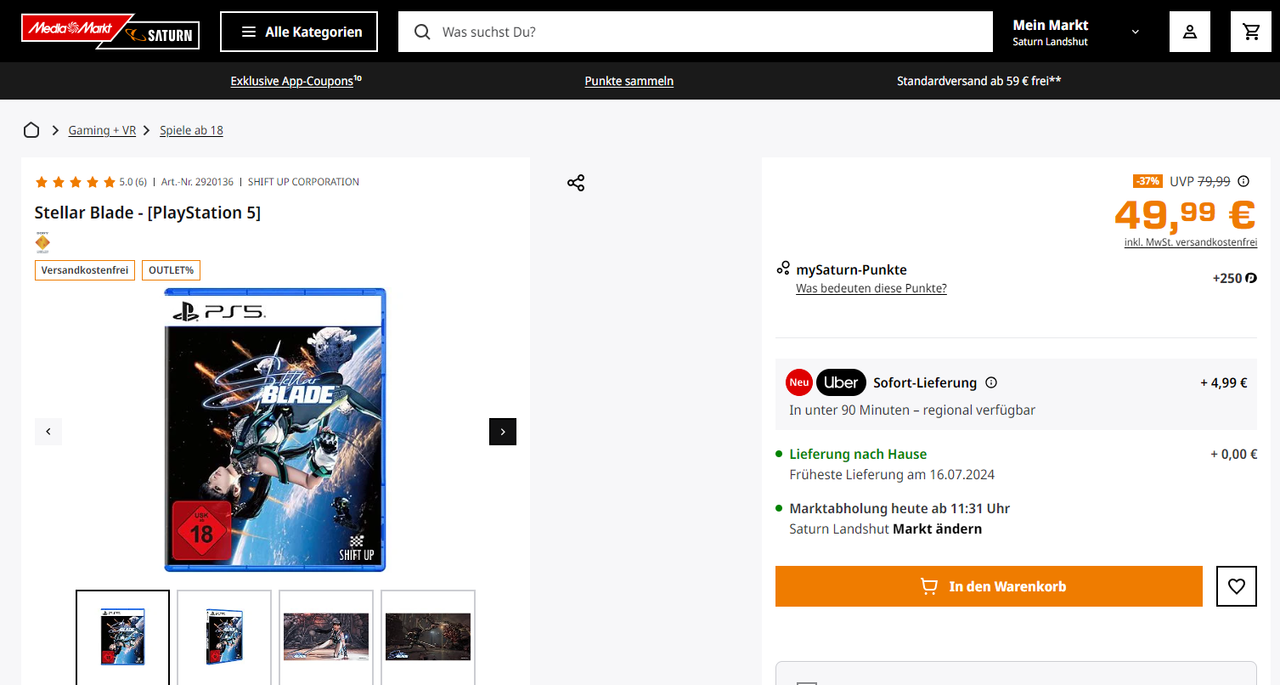Select the second angled cover thumbnail
This screenshot has width=1280, height=685.
tap(224, 637)
